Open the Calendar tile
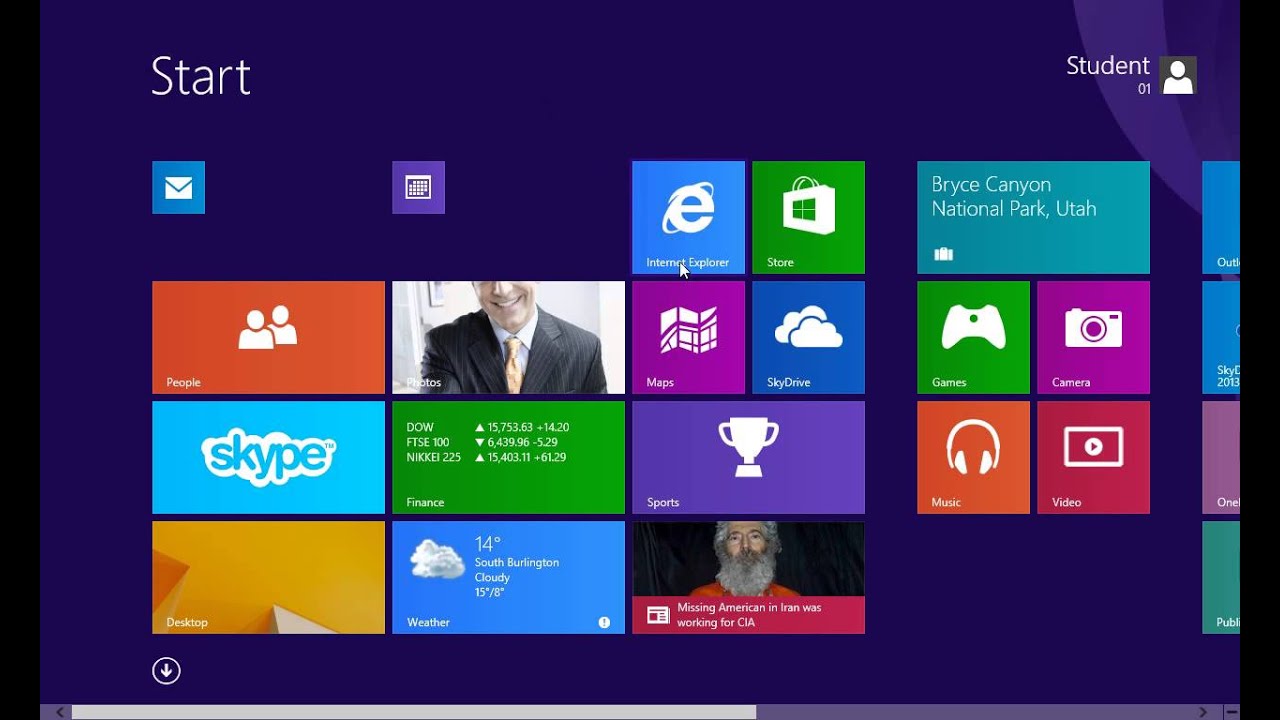This screenshot has height=720, width=1280. (418, 187)
